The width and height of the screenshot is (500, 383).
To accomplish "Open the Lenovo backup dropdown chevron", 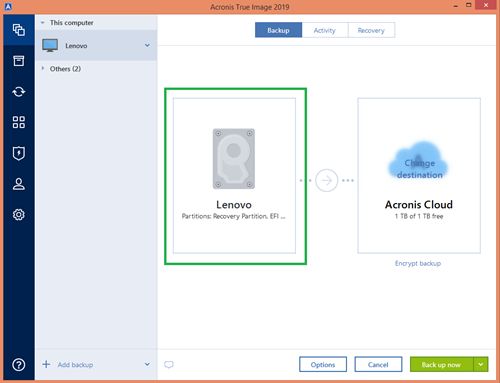I will (147, 45).
